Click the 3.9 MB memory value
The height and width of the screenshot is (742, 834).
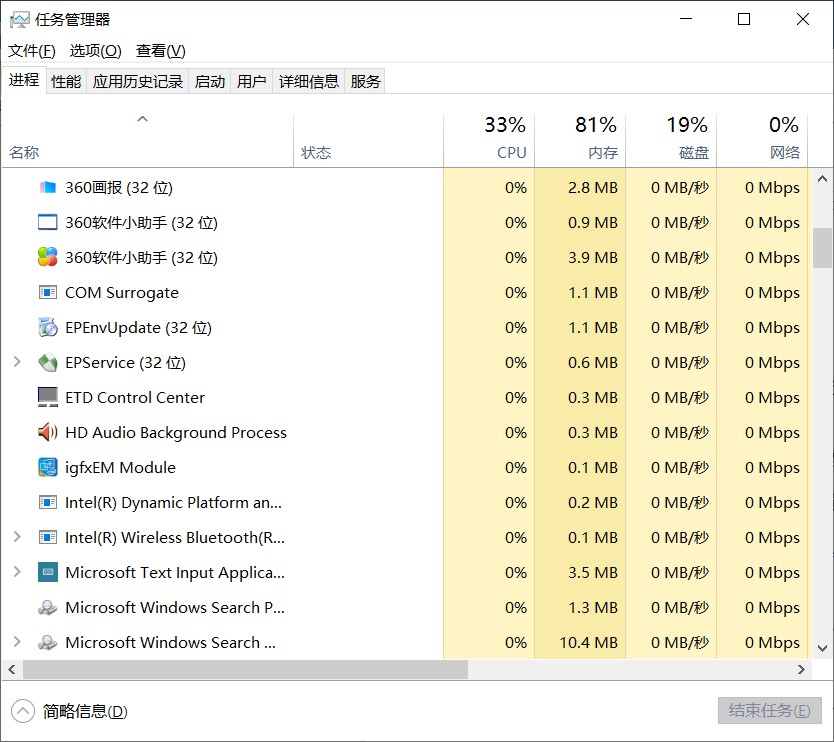(x=593, y=257)
